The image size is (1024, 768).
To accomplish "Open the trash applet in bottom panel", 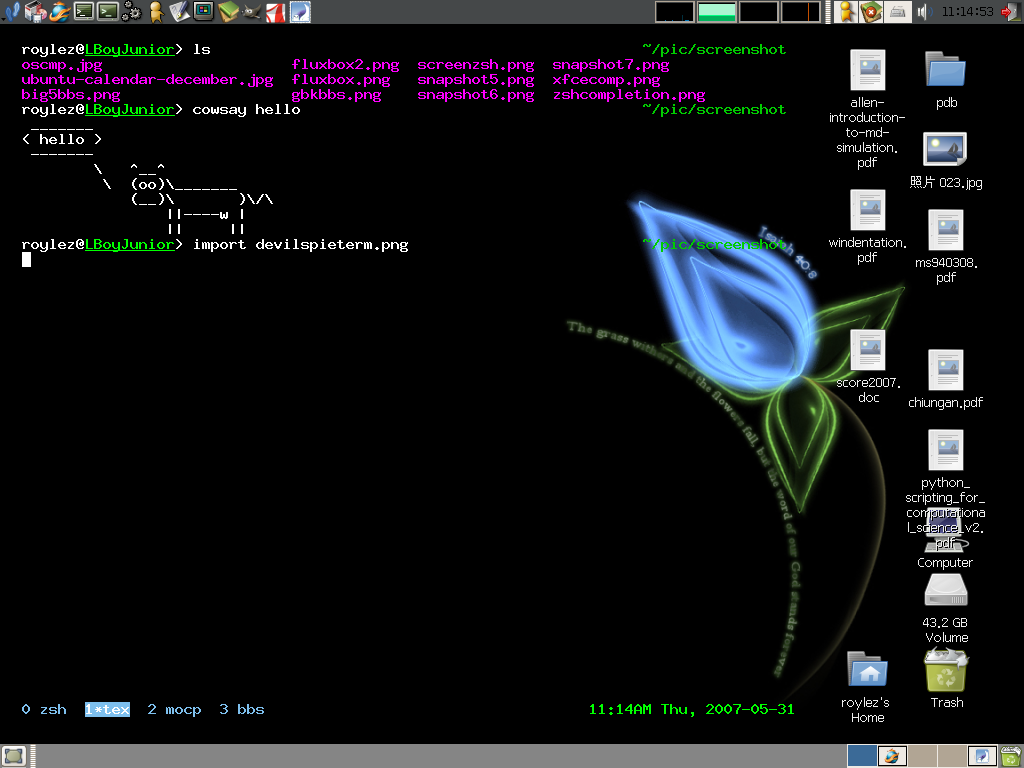I will 1011,756.
